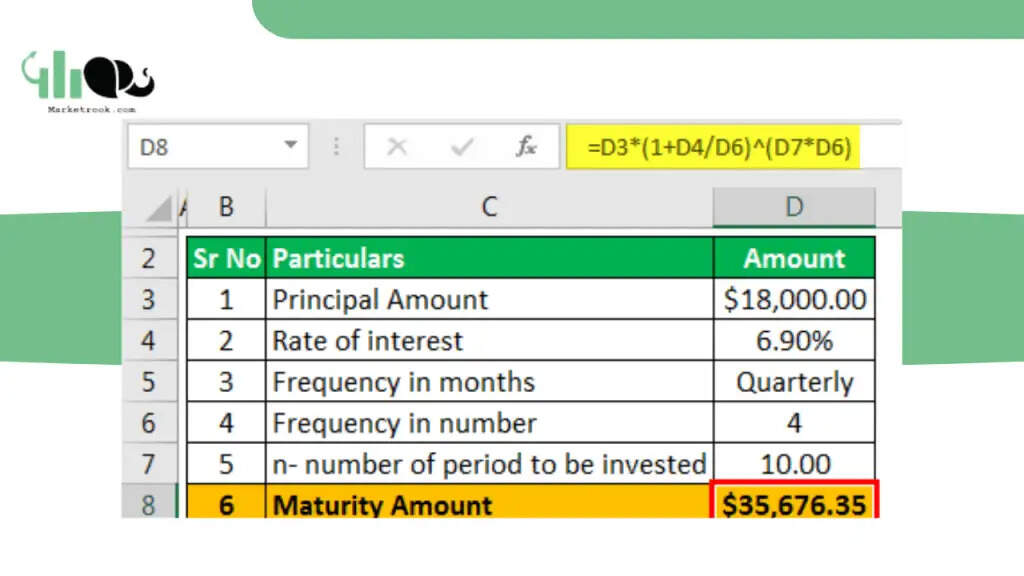Select row 5 header
The image size is (1024, 576).
(x=149, y=382)
